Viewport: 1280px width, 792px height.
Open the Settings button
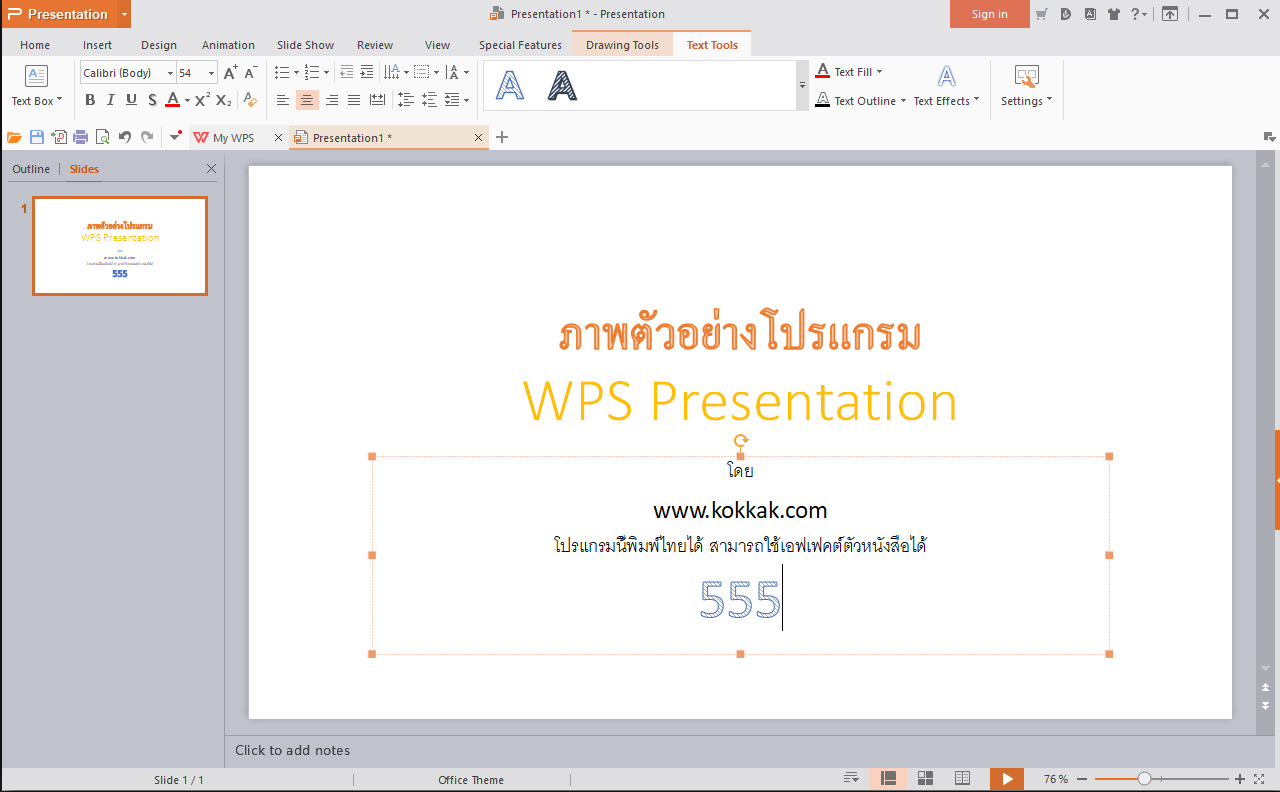[1026, 87]
